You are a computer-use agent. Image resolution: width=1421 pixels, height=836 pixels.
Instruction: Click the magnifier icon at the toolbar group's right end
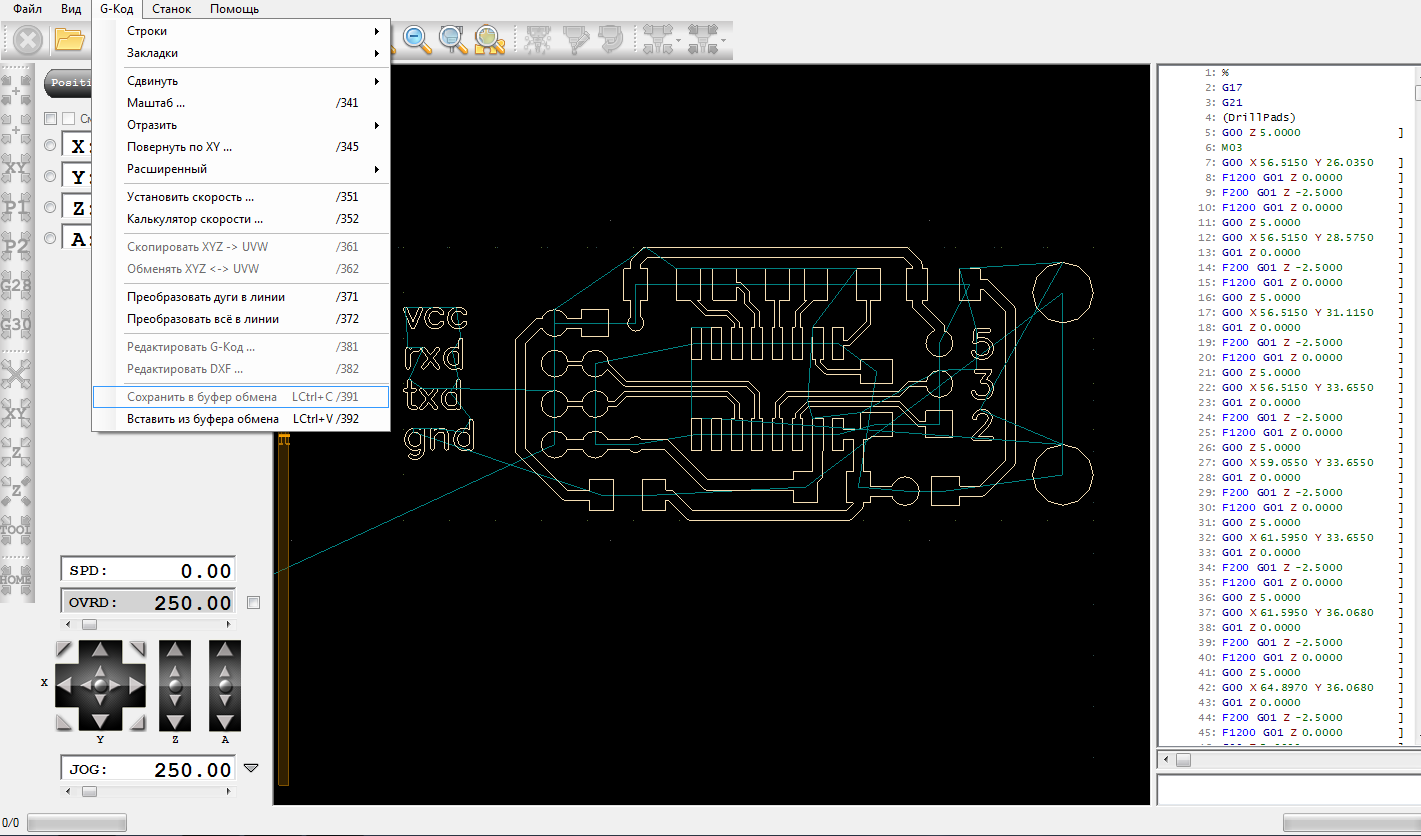pos(489,39)
